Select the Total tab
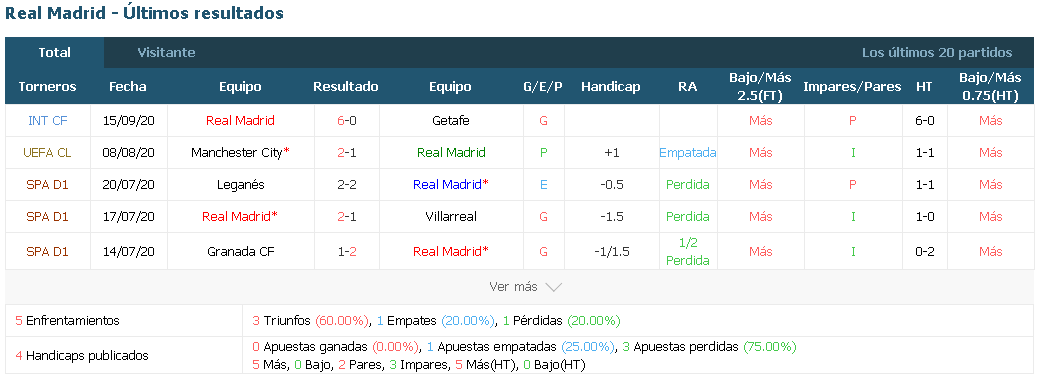 click(54, 52)
